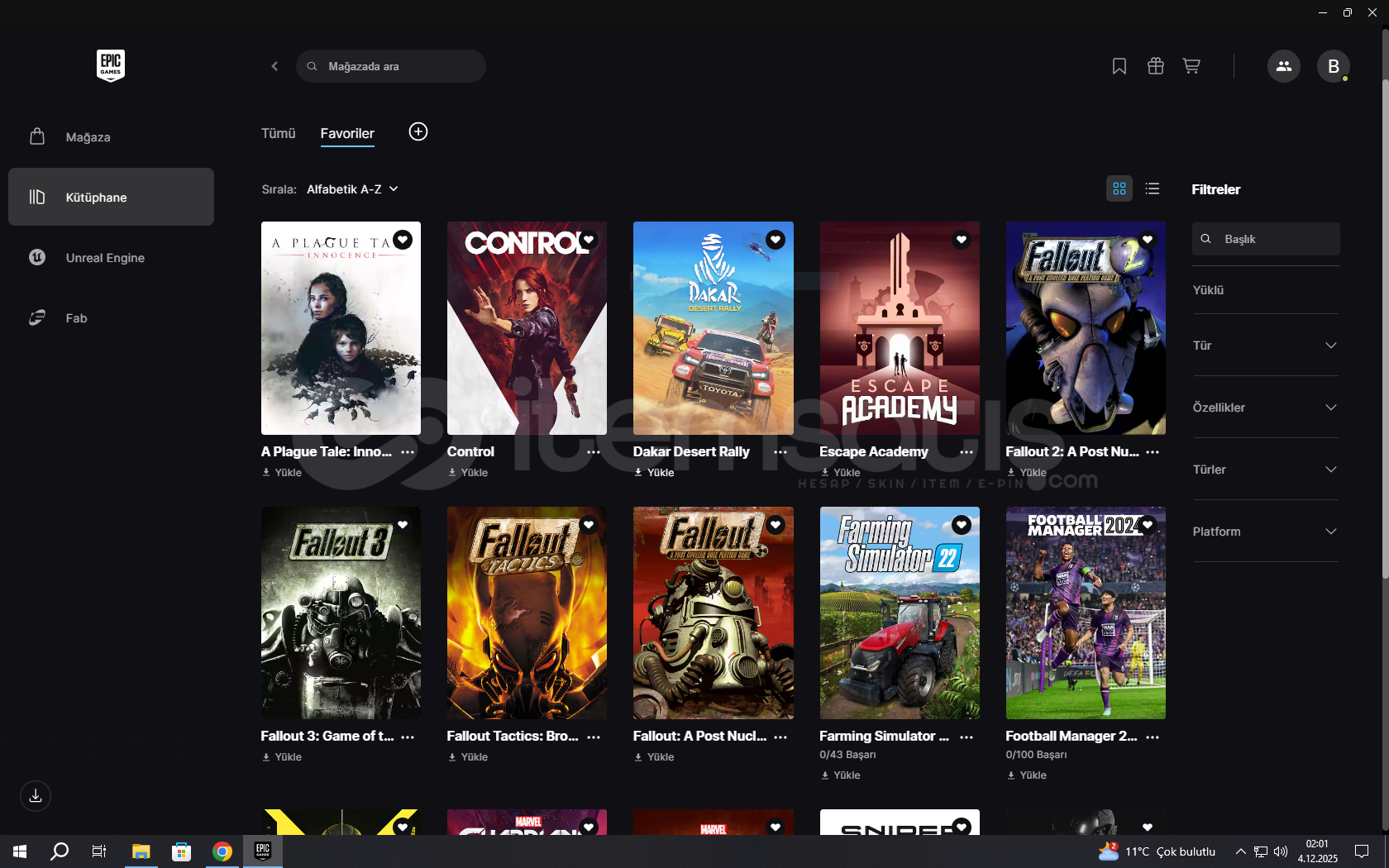1389x868 pixels.
Task: Unfavorite Dakar Desert Rally heart
Action: click(776, 240)
